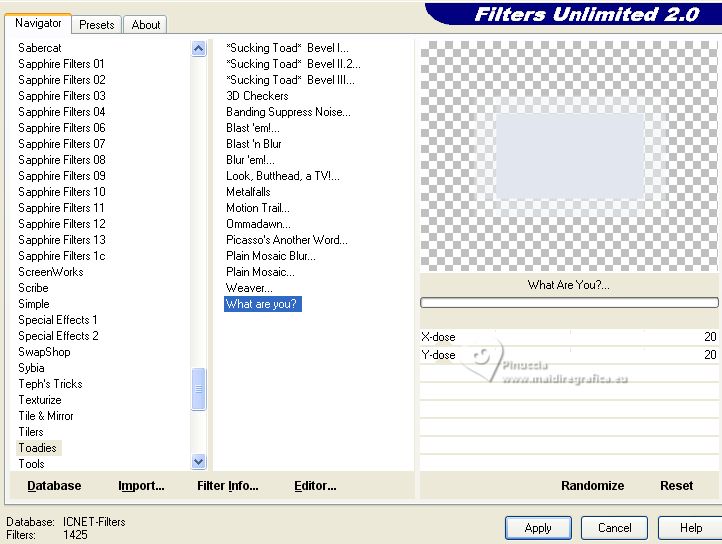Select the 3D Checkers filter
Viewport: 722px width, 544px height.
(257, 96)
